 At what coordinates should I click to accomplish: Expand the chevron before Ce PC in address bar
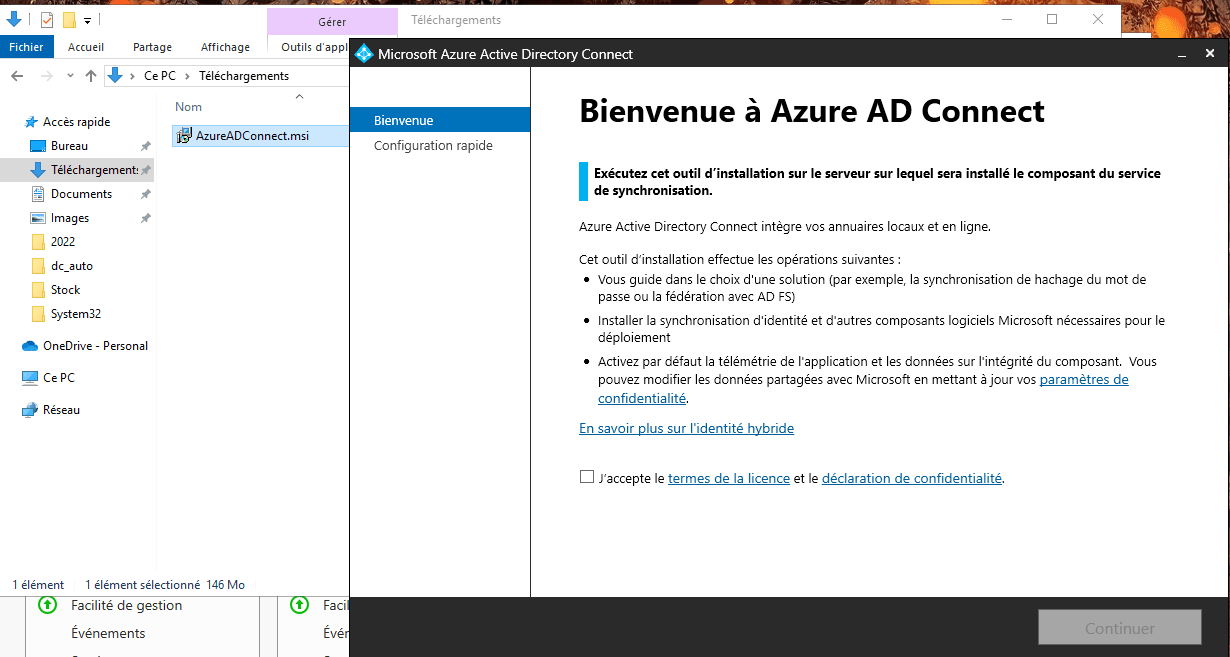point(134,76)
